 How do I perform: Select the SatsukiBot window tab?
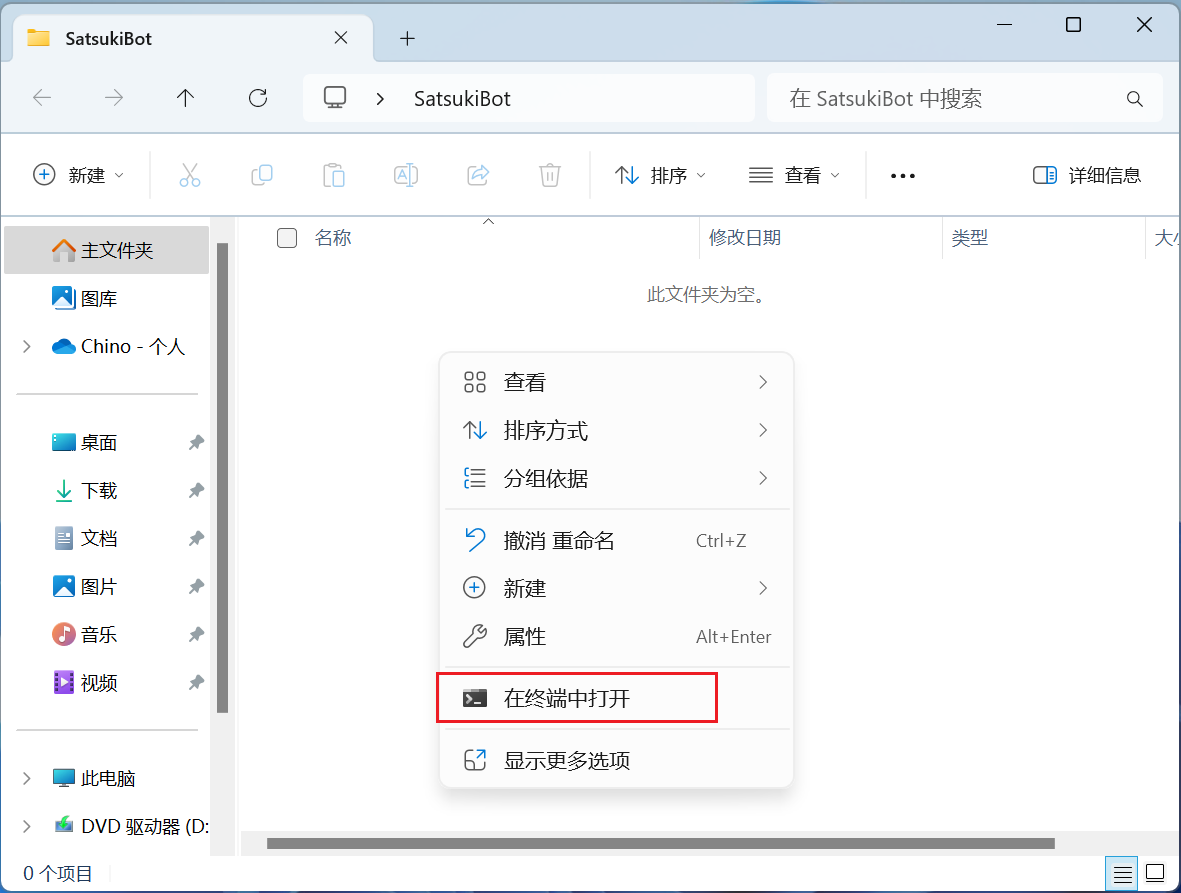[x=193, y=38]
